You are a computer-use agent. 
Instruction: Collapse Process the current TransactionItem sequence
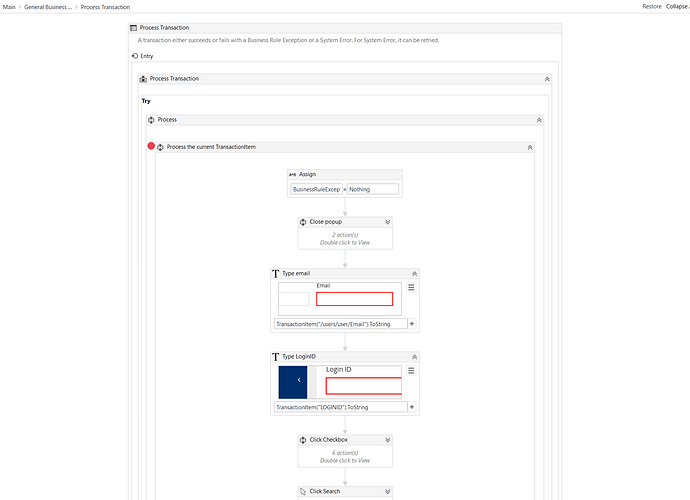(x=530, y=147)
